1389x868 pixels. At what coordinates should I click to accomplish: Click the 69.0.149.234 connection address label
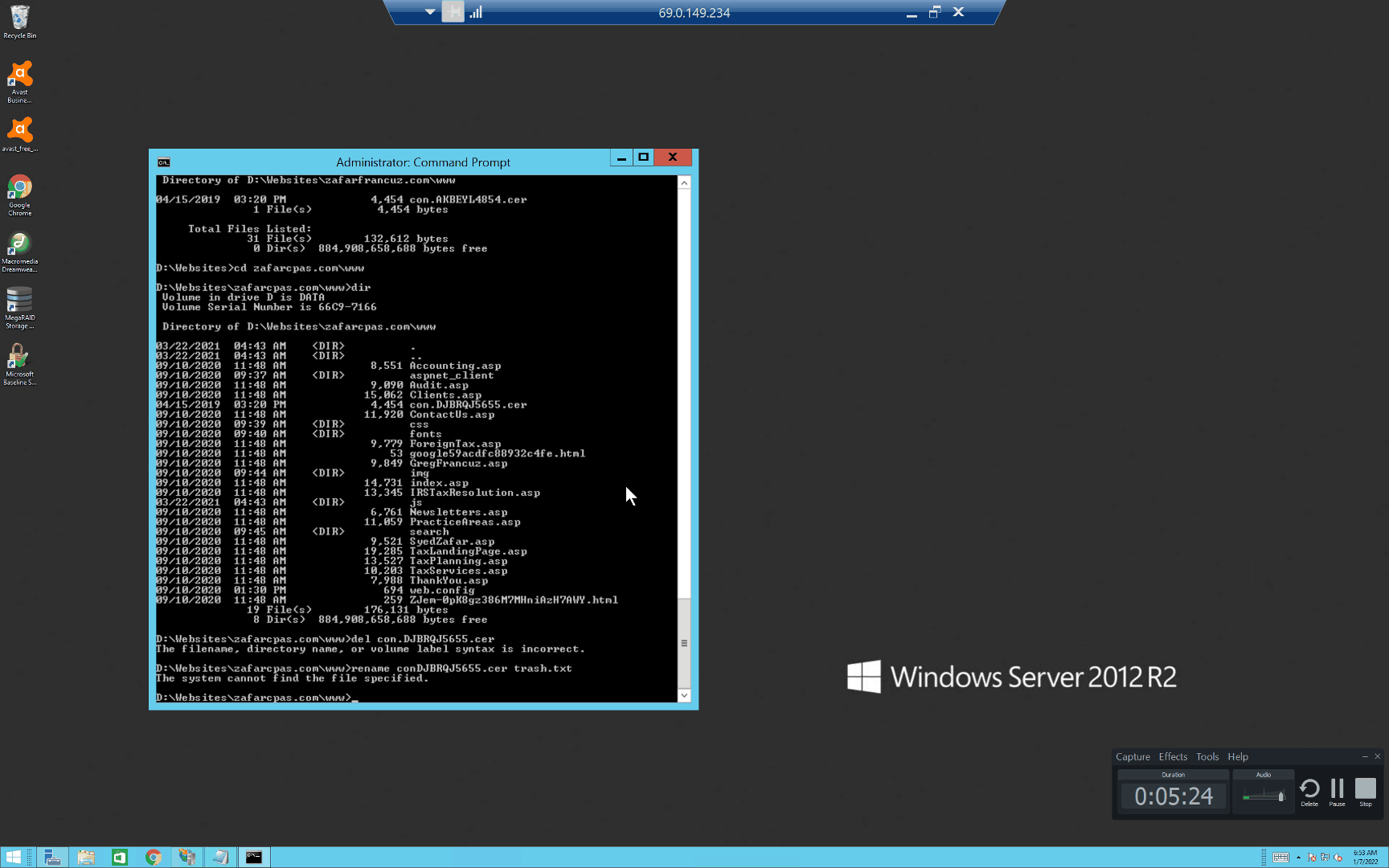694,13
